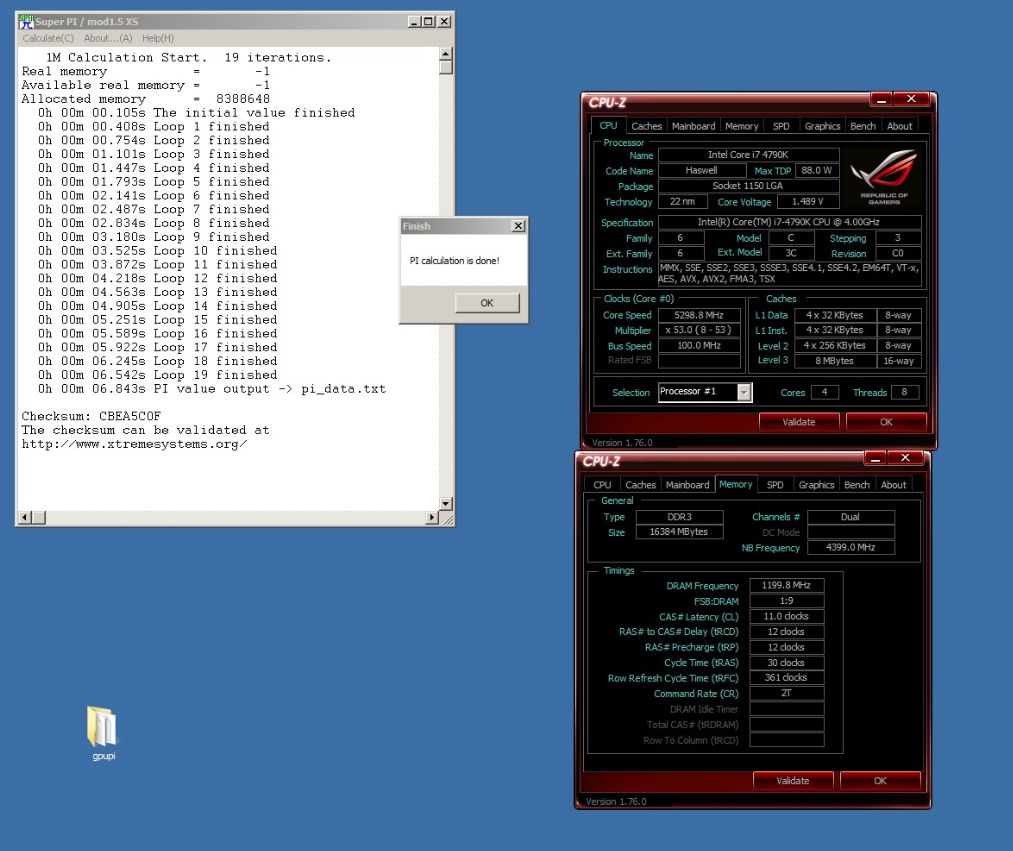
Task: Click the Core Speed 5298.8 MHz field
Action: (x=699, y=315)
